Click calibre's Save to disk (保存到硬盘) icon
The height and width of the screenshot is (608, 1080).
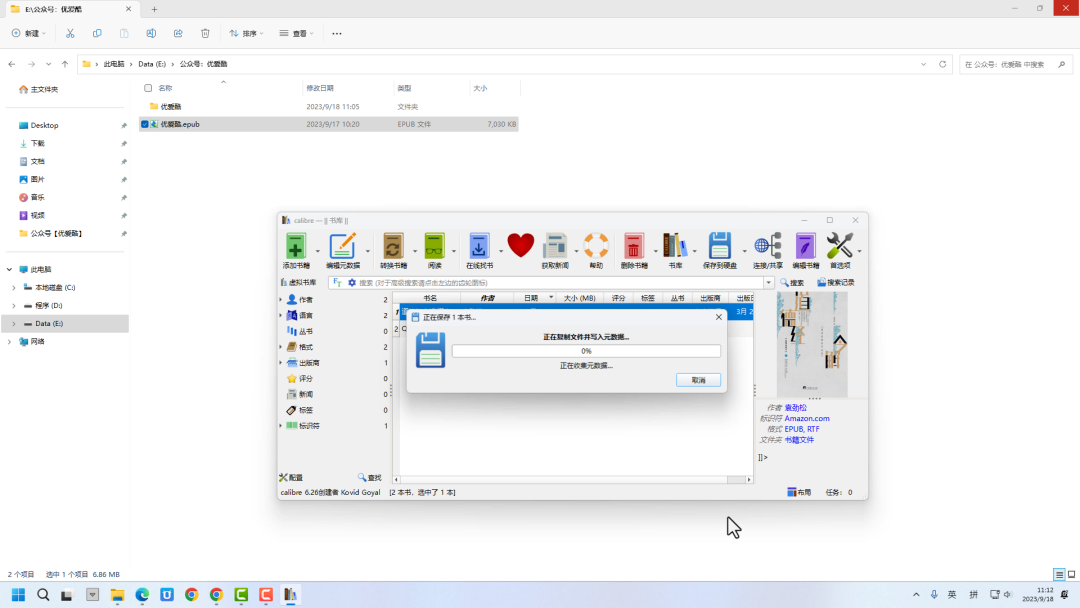pyautogui.click(x=720, y=247)
